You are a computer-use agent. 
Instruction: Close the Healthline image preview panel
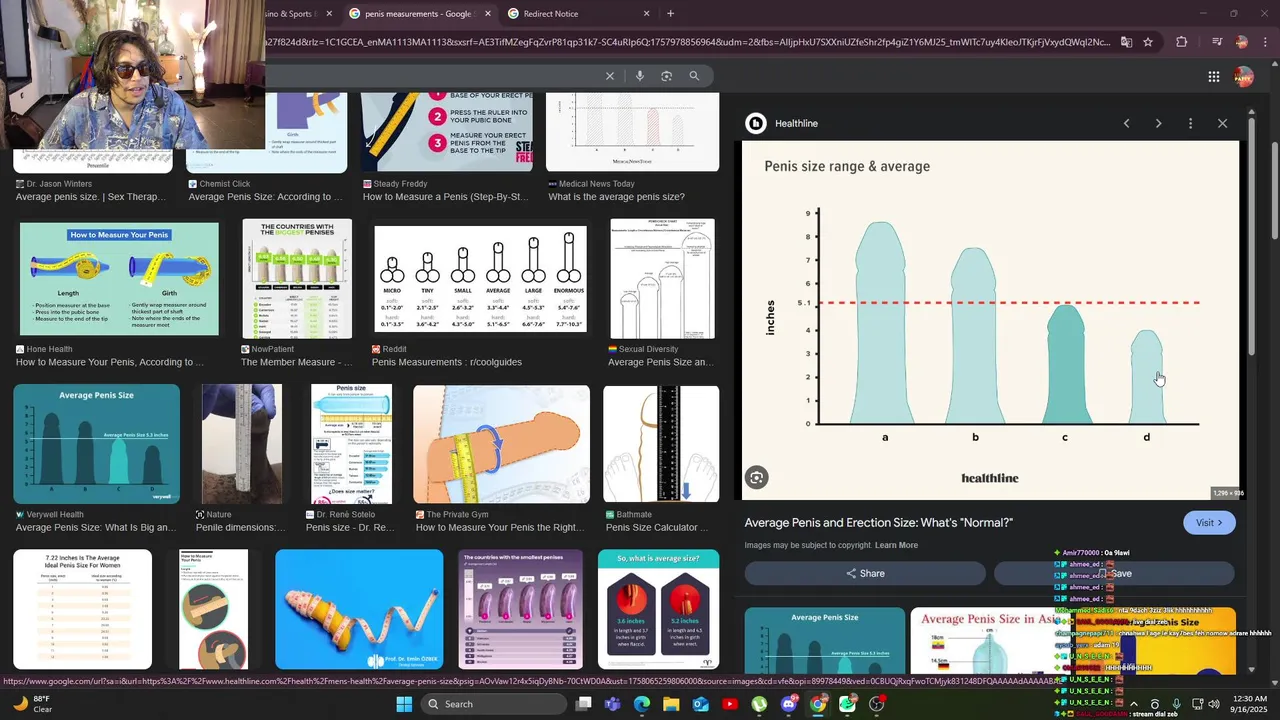pyautogui.click(x=1222, y=123)
